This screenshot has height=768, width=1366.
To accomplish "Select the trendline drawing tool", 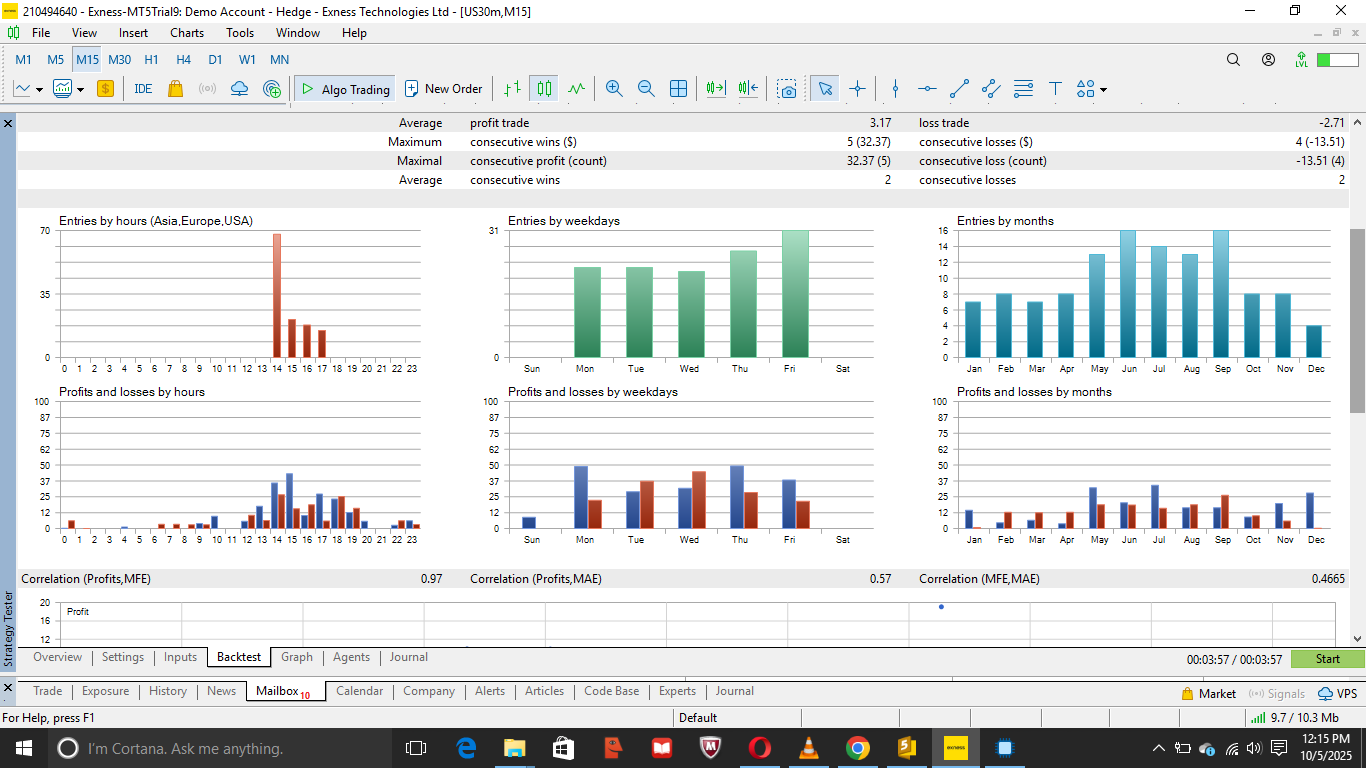I will pyautogui.click(x=959, y=89).
